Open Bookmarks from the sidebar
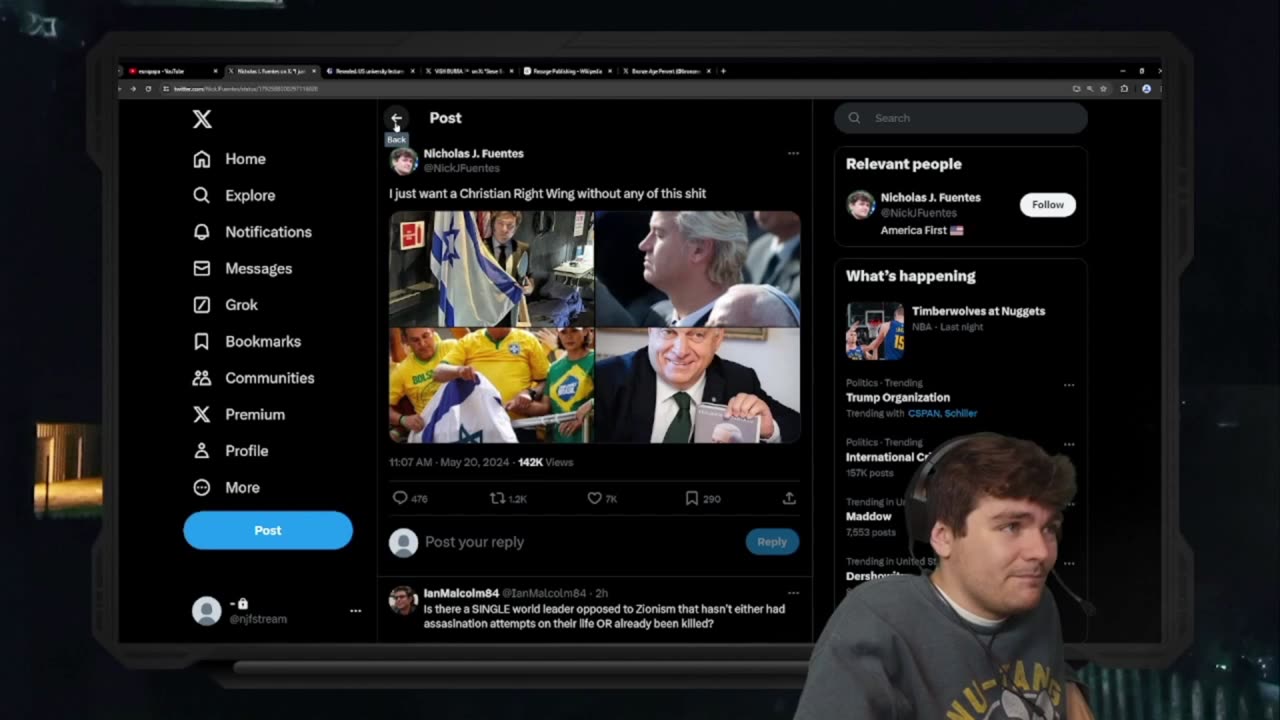1280x720 pixels. pyautogui.click(x=247, y=341)
